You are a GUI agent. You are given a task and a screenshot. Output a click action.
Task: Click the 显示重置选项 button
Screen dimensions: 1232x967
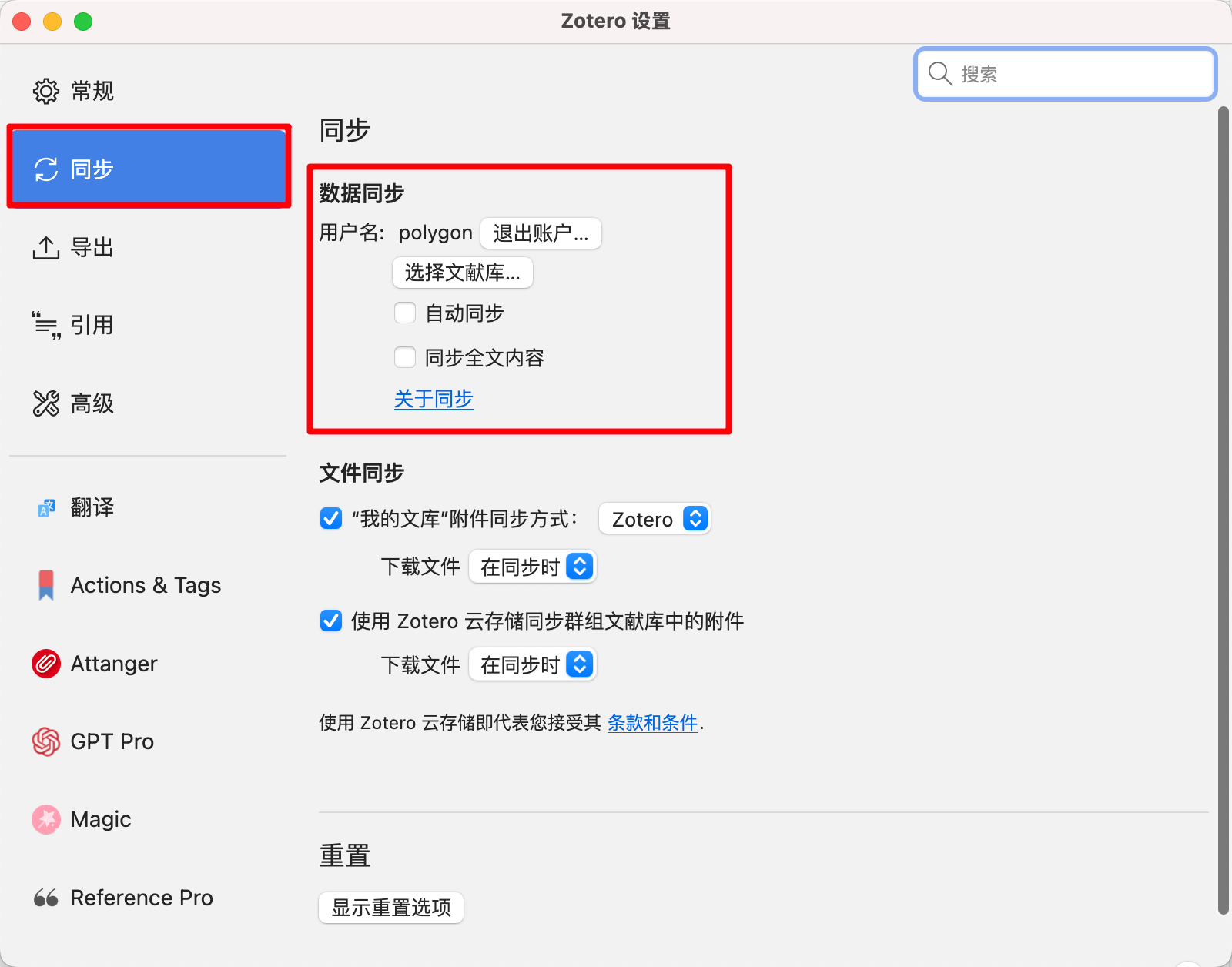(391, 908)
